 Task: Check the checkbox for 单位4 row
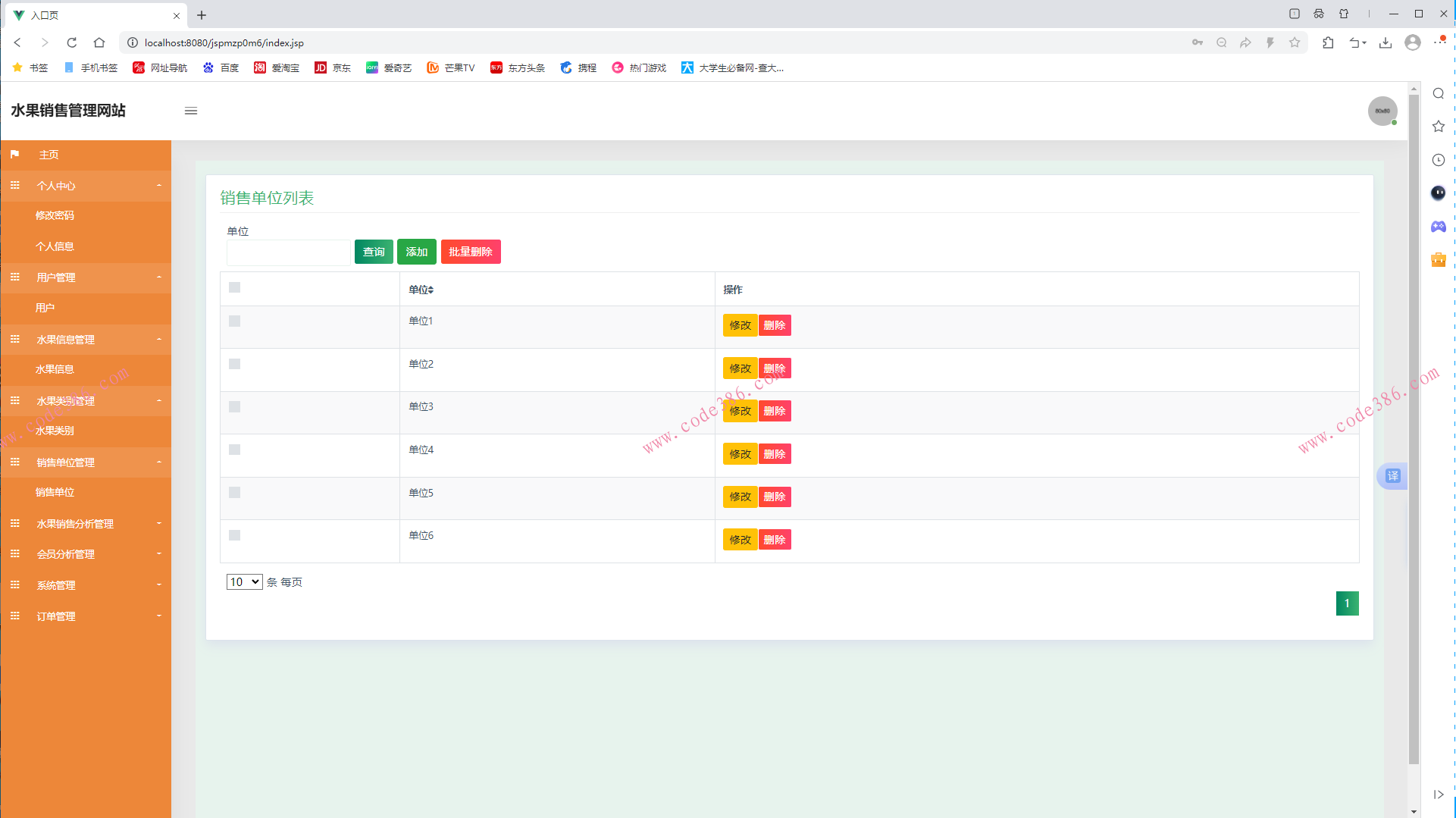point(235,450)
